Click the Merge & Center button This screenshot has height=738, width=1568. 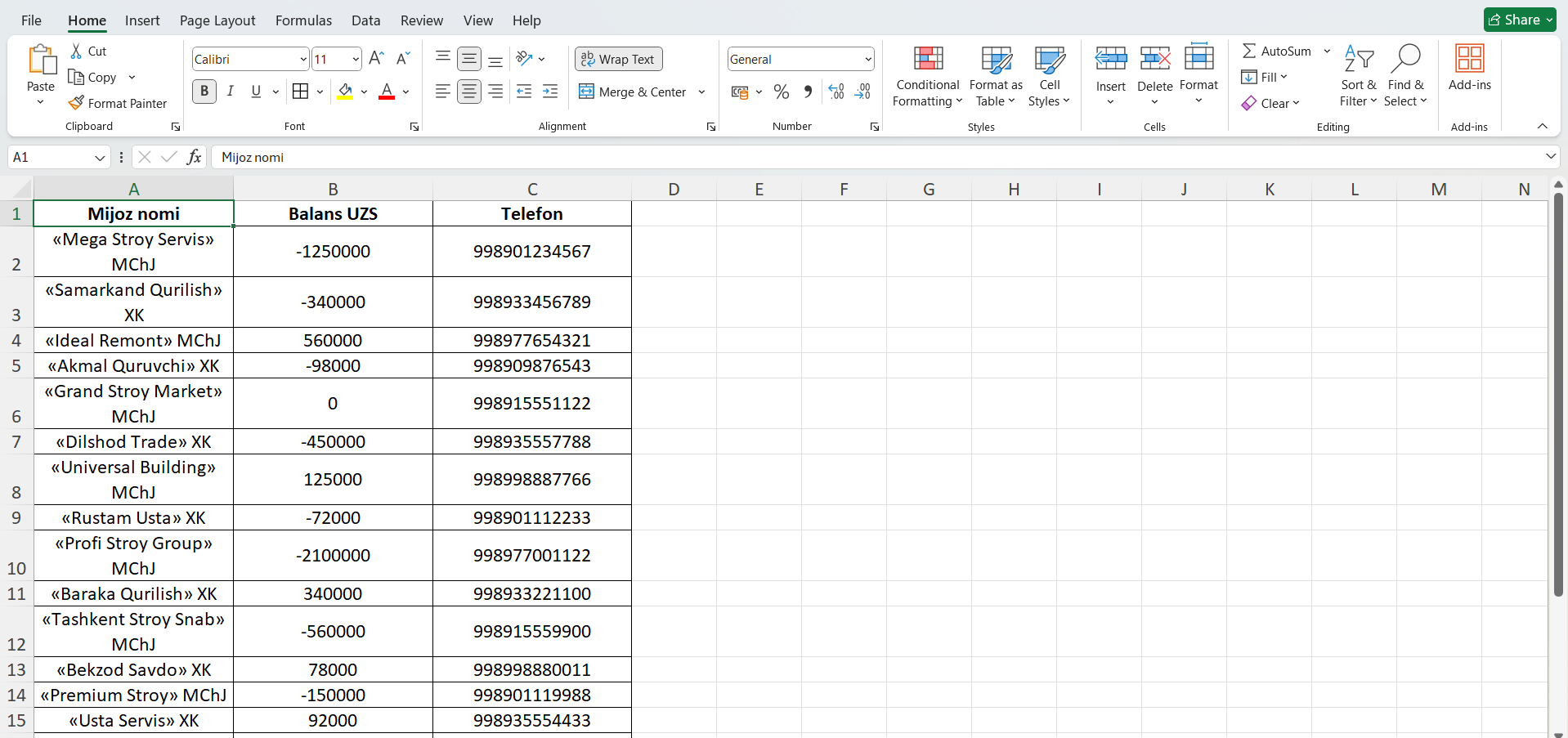click(x=633, y=92)
